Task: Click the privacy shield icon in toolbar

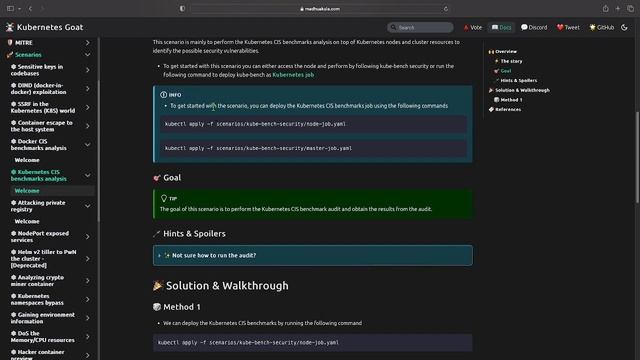Action: click(182, 9)
